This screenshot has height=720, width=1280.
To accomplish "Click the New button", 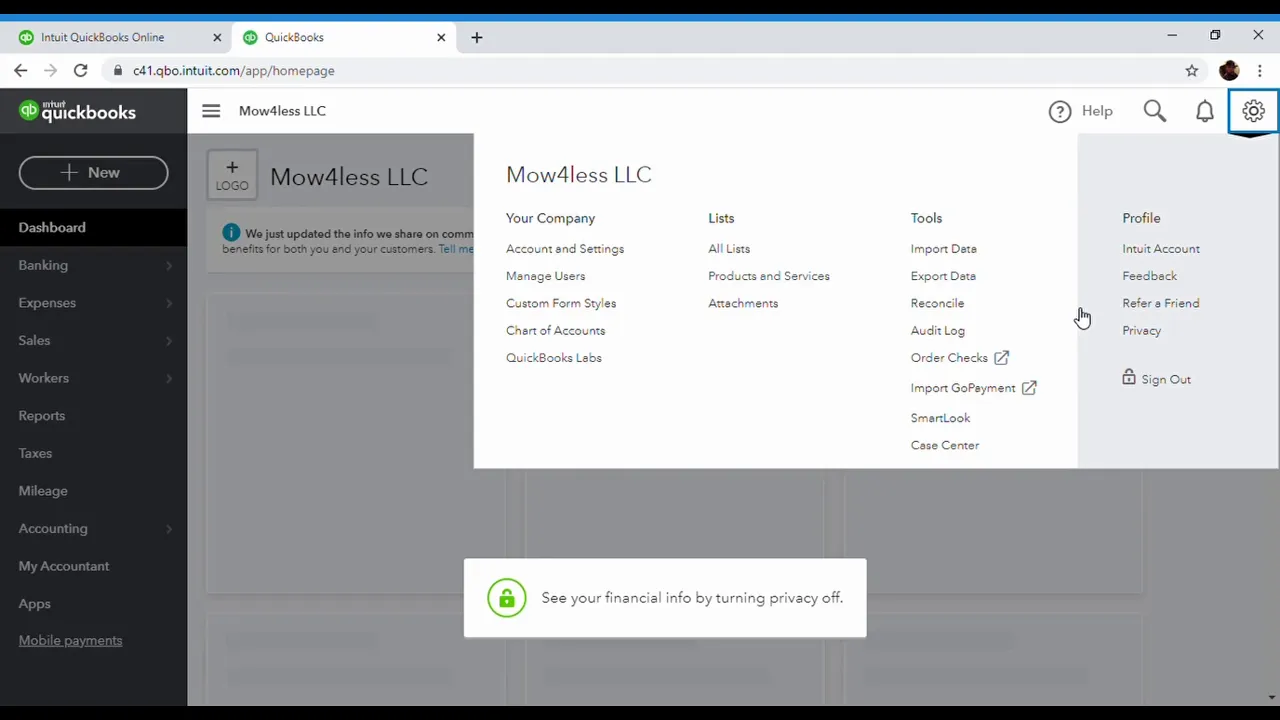I will (x=93, y=172).
